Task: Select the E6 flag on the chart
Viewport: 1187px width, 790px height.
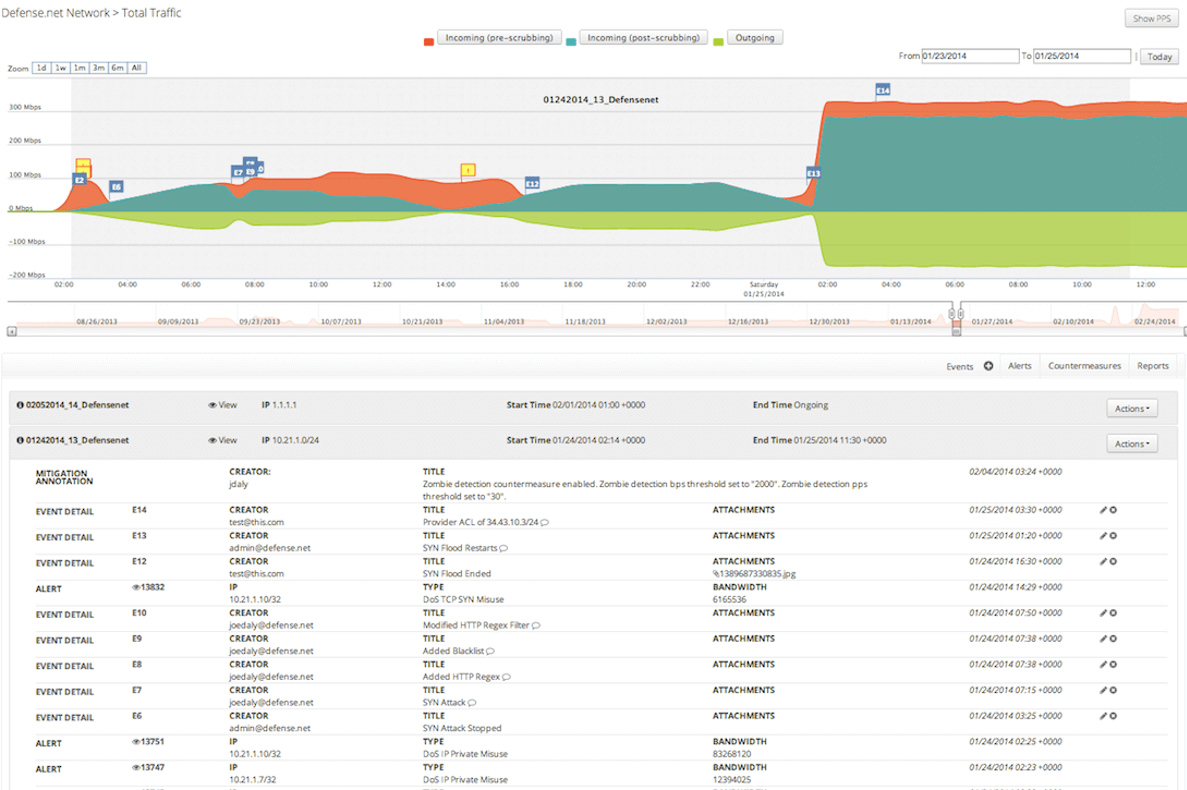Action: point(116,187)
